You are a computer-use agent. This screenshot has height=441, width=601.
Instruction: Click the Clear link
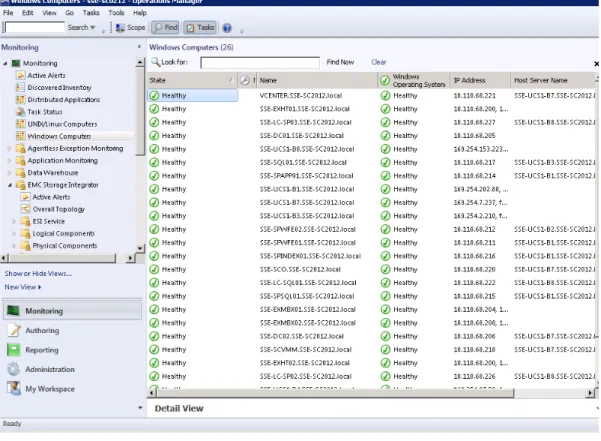379,62
